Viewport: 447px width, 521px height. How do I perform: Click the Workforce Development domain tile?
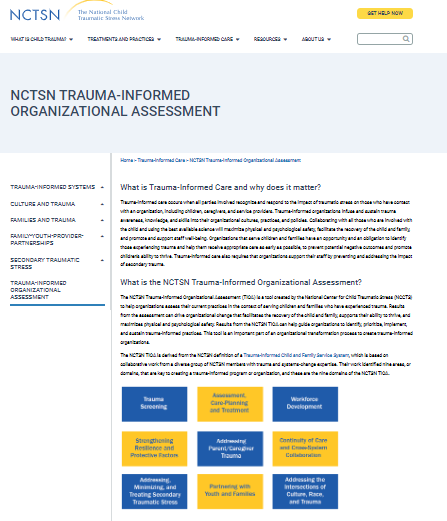pos(305,404)
